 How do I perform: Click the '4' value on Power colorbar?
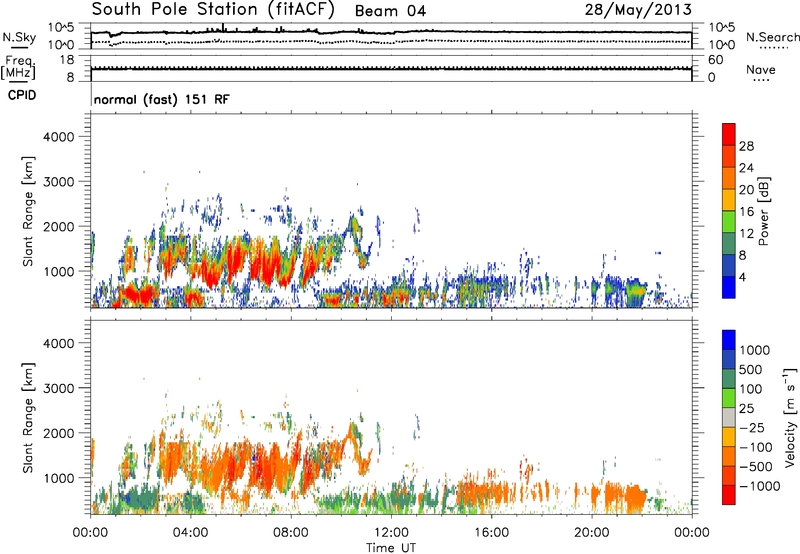pyautogui.click(x=743, y=277)
